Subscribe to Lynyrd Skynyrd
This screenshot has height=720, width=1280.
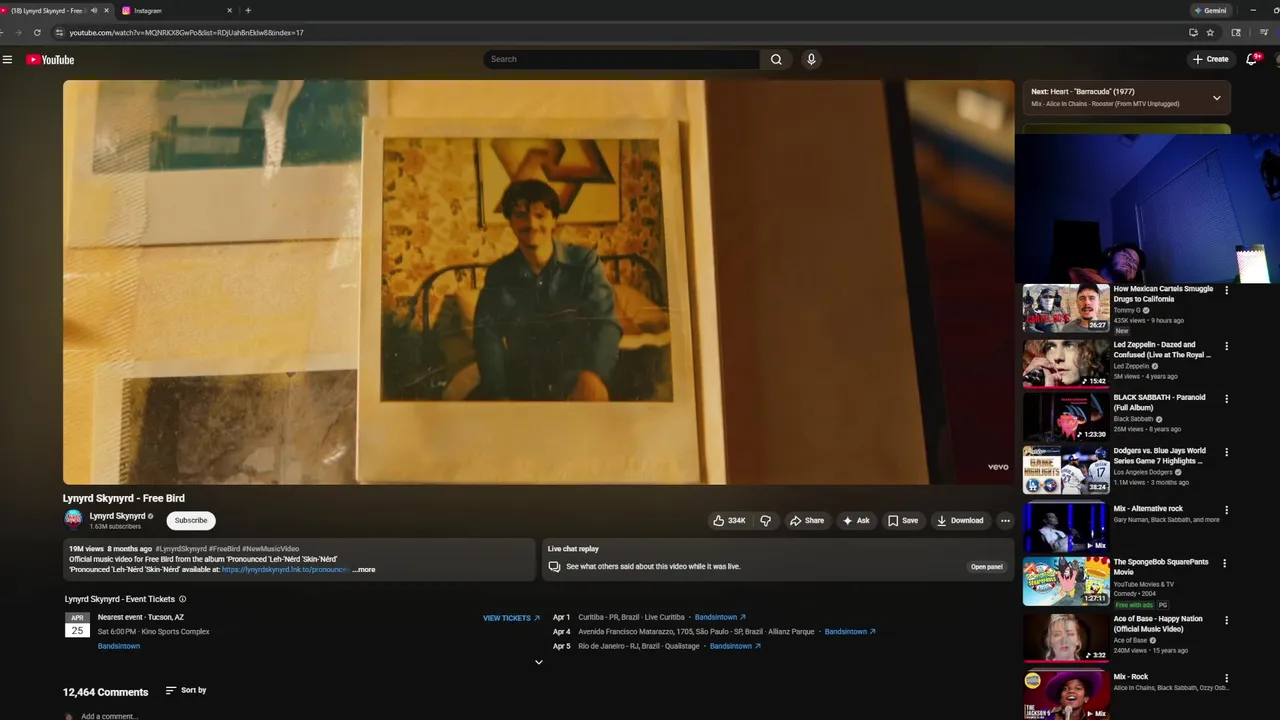191,520
